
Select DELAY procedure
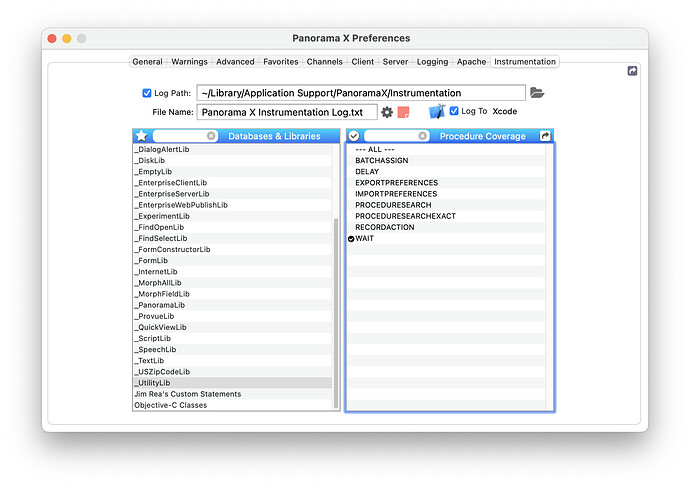click(446, 172)
